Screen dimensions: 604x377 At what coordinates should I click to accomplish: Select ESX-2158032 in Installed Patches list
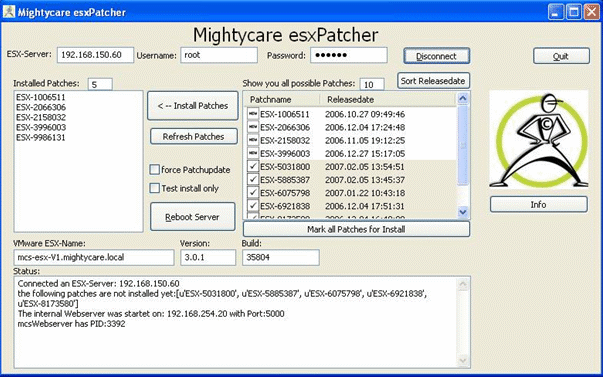coord(41,117)
